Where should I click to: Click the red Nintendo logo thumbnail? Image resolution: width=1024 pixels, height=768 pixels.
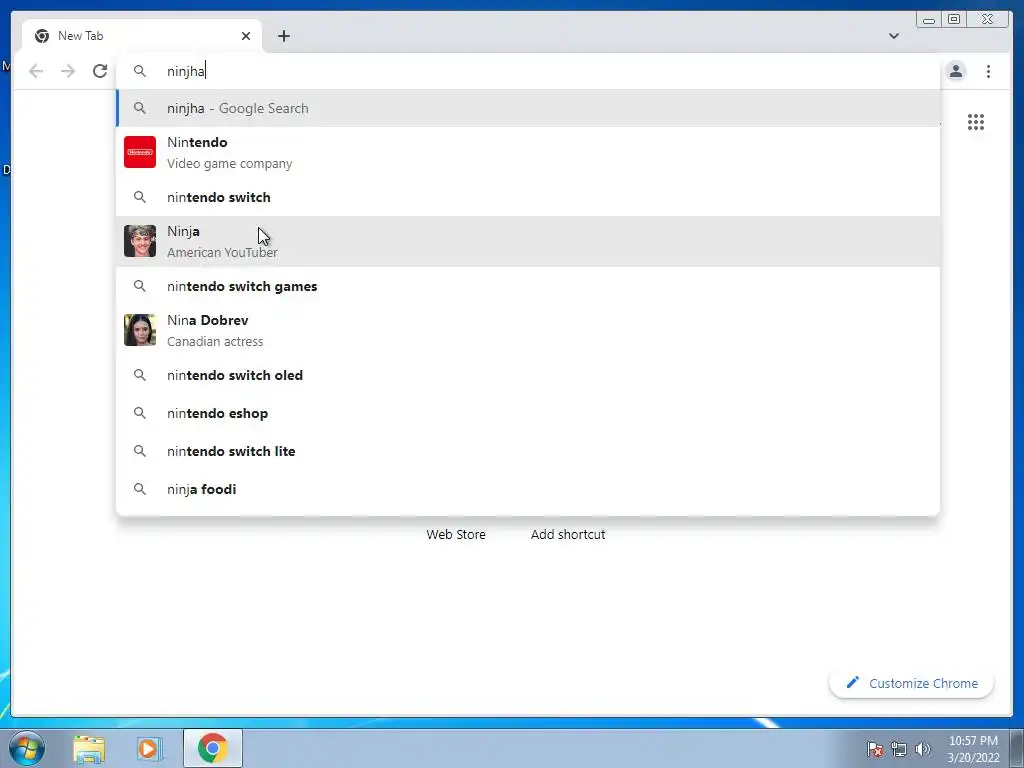pos(140,152)
